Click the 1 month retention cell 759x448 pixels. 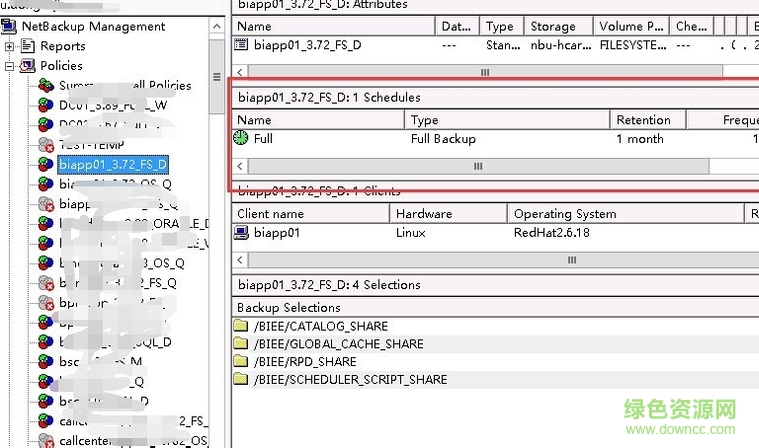(x=640, y=139)
